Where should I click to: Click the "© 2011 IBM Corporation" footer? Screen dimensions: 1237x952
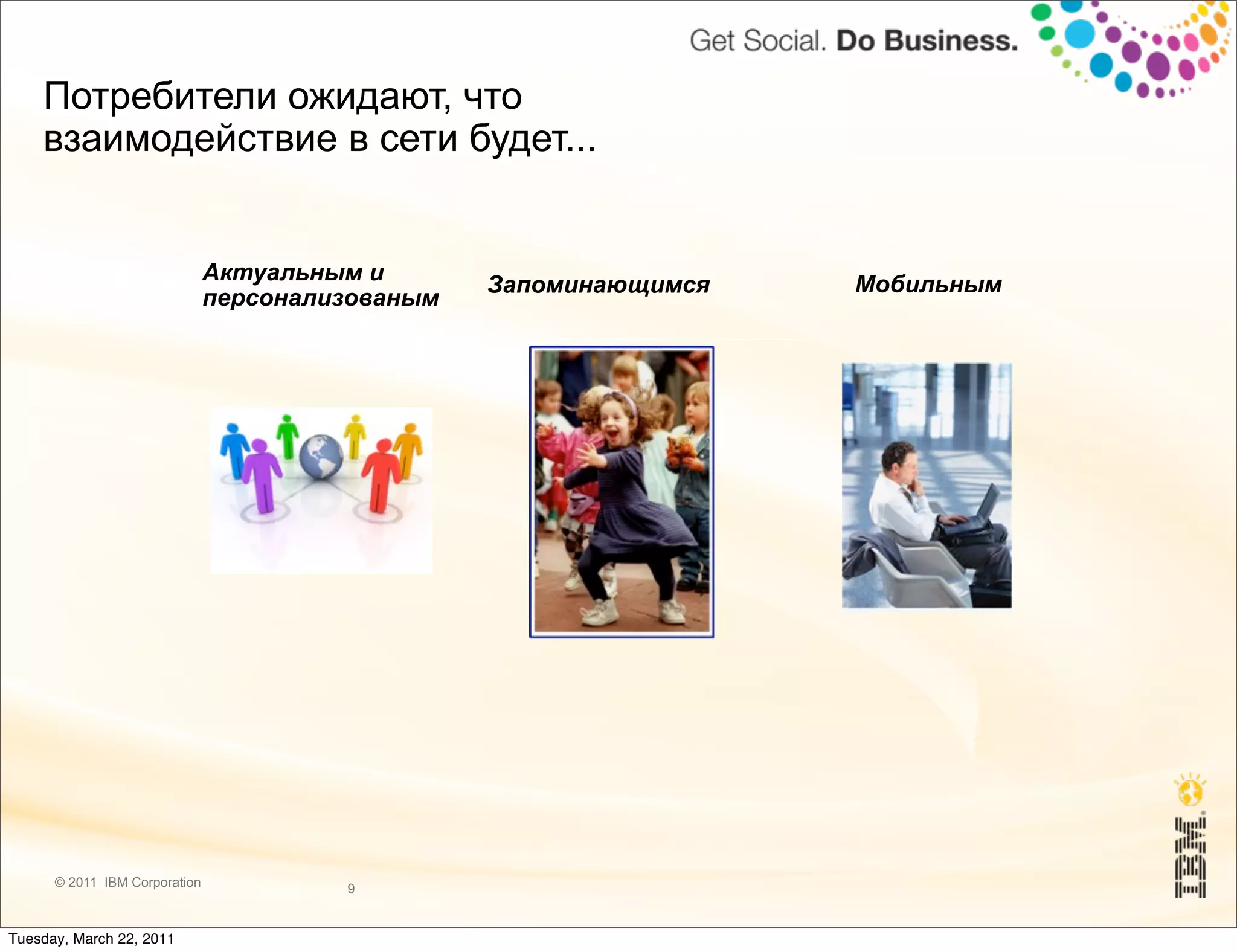point(127,882)
